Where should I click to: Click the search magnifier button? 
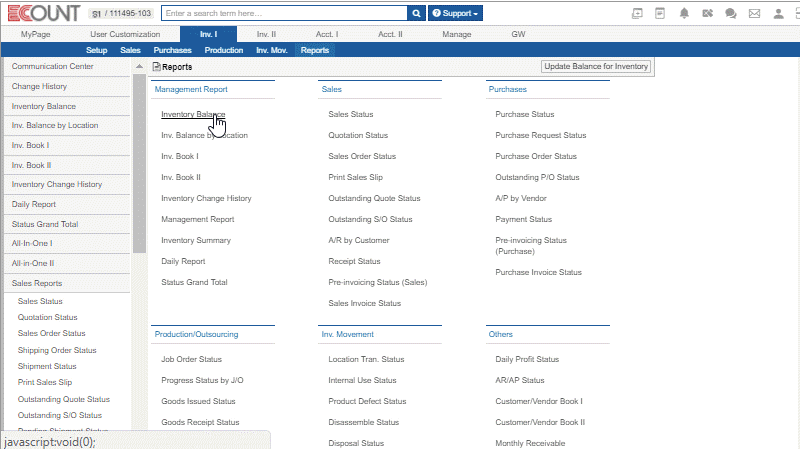[x=416, y=13]
